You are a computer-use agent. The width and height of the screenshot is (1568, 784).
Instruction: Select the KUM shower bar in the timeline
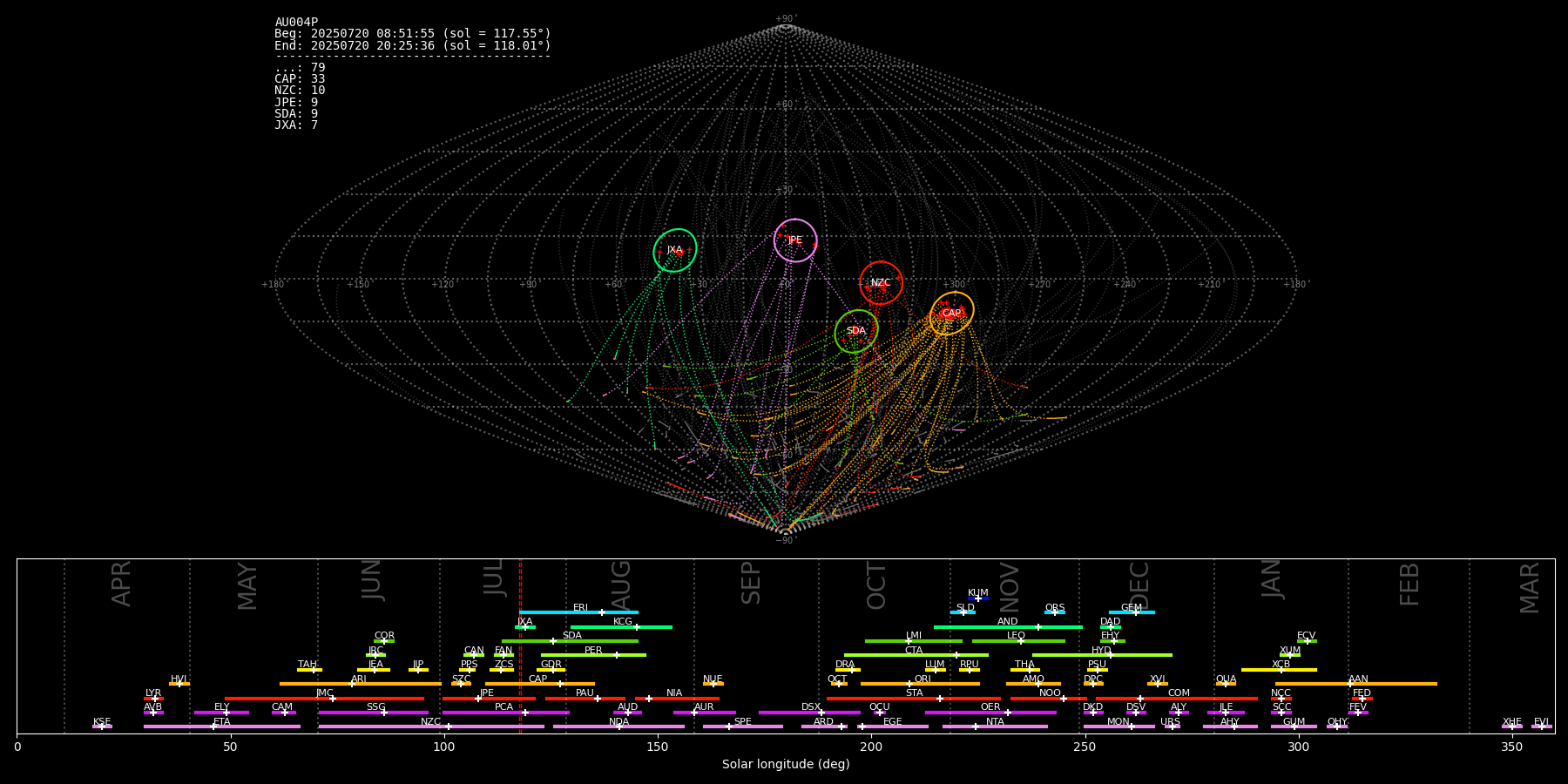point(978,598)
